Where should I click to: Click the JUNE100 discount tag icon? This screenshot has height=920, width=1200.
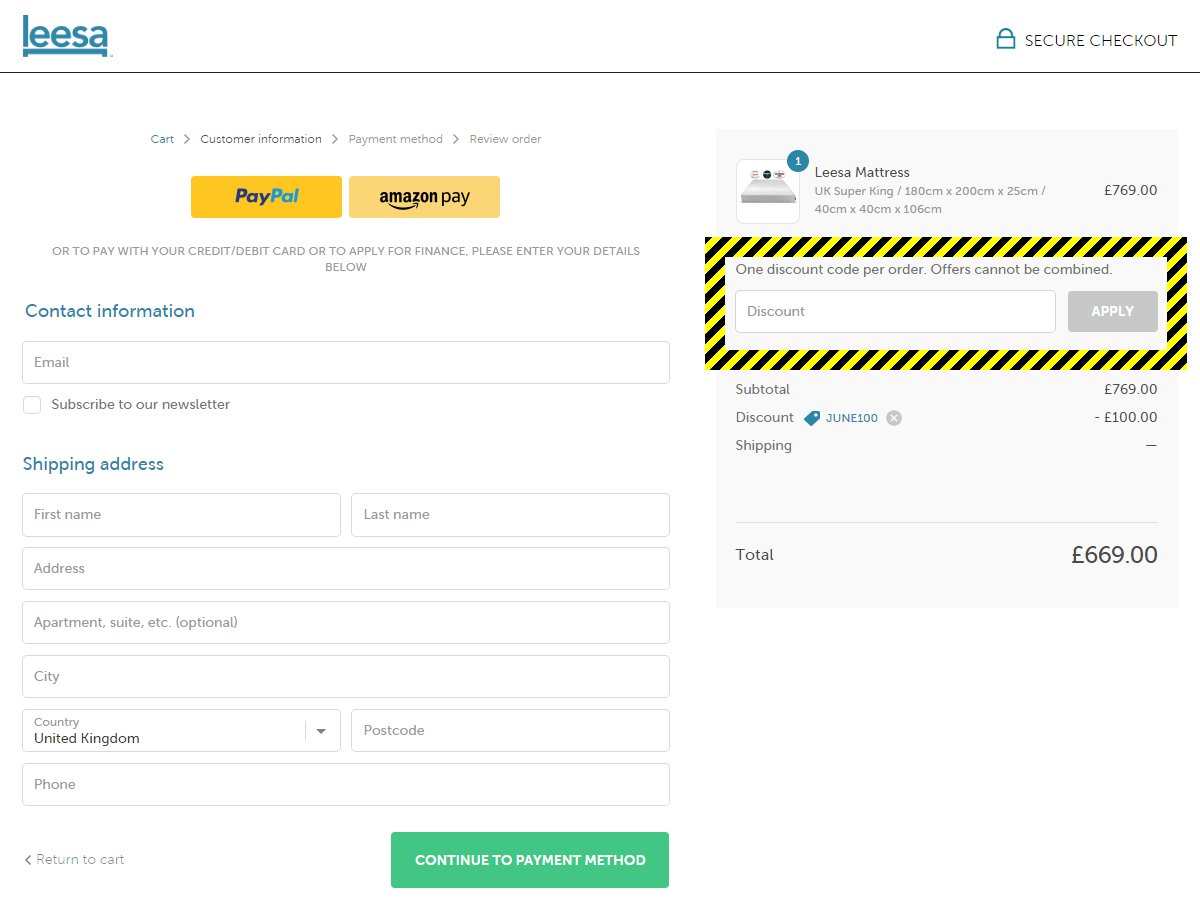click(x=812, y=418)
